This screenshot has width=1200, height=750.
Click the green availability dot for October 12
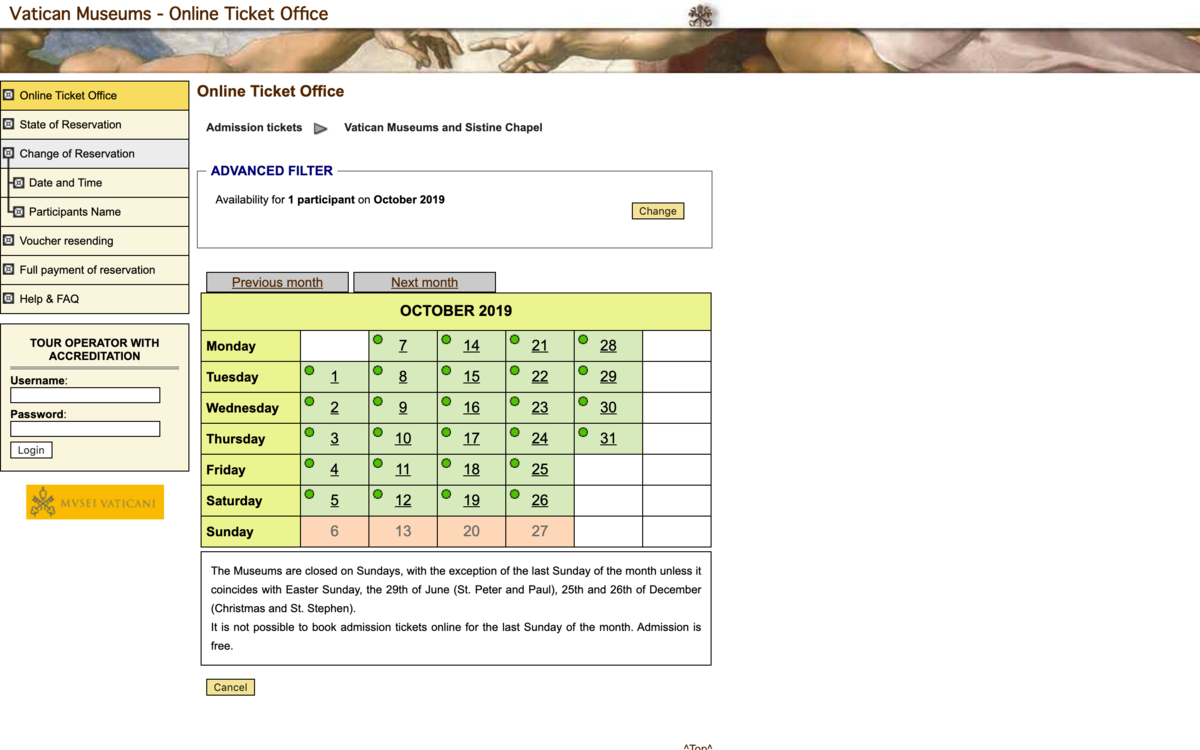pyautogui.click(x=378, y=495)
